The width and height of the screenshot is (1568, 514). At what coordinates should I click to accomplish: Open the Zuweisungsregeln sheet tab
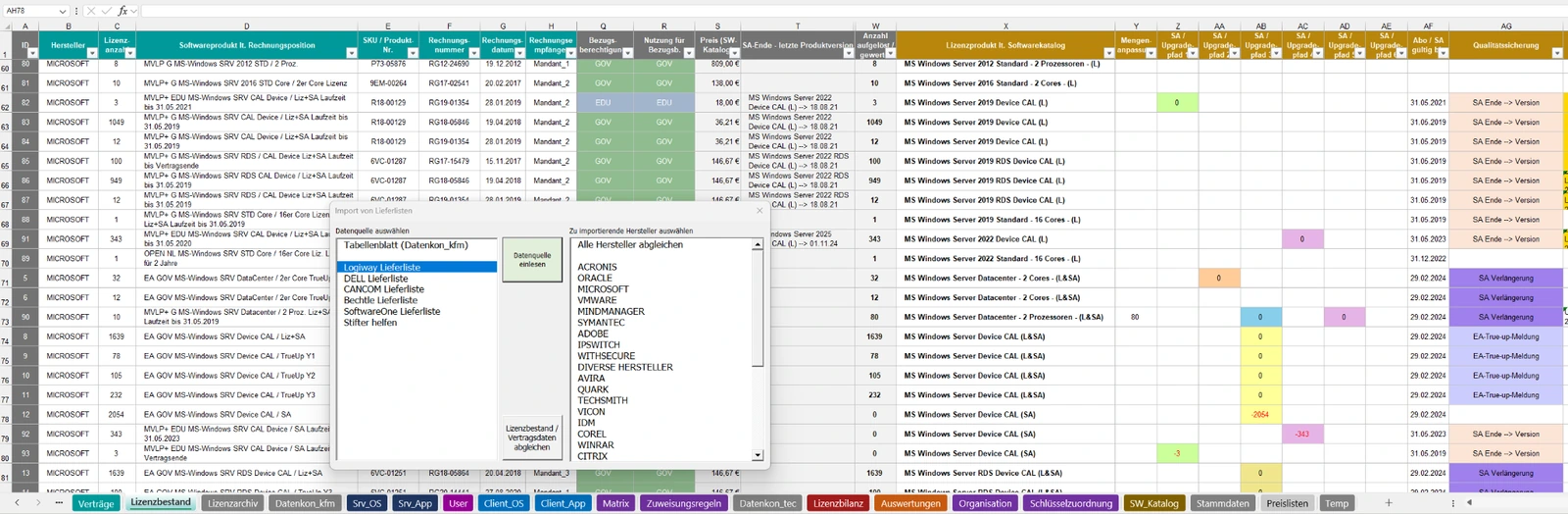(683, 503)
